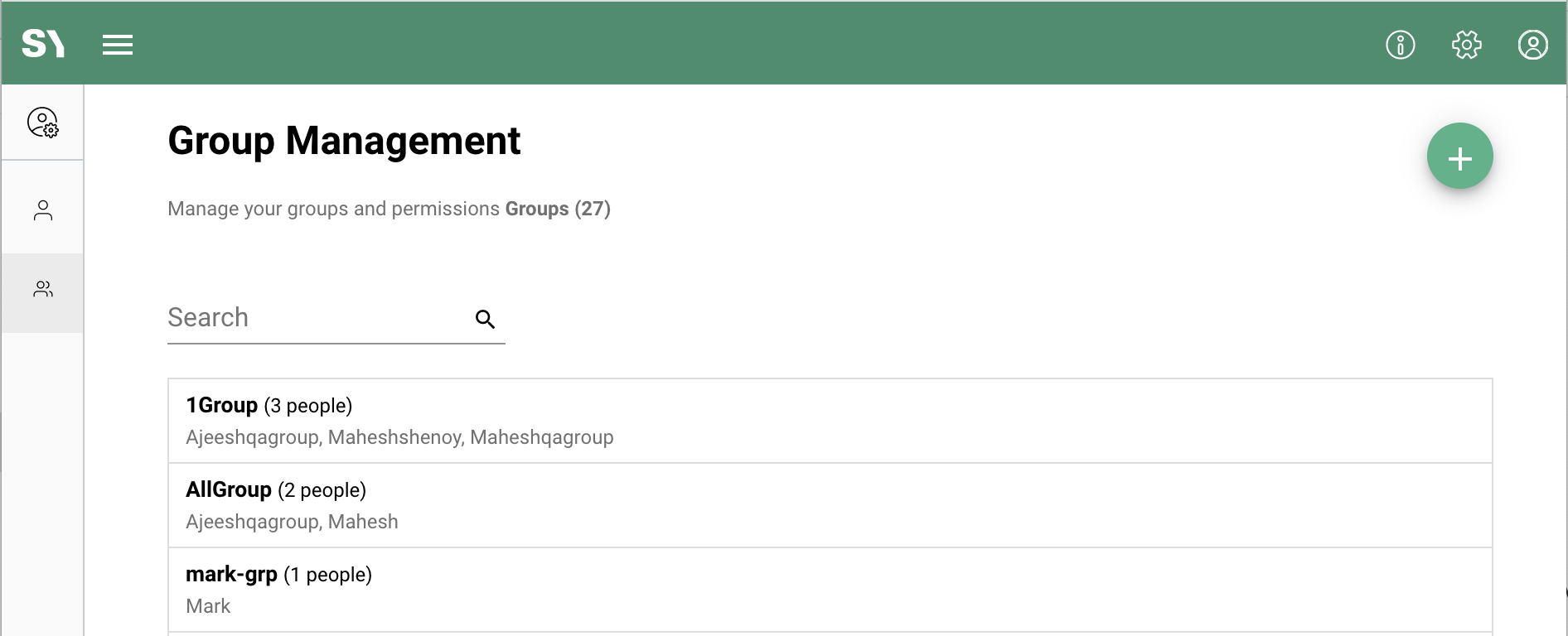The image size is (1568, 636).
Task: Click AllGroup members Ajeeshqagroup, Mahesh
Action: point(292,522)
